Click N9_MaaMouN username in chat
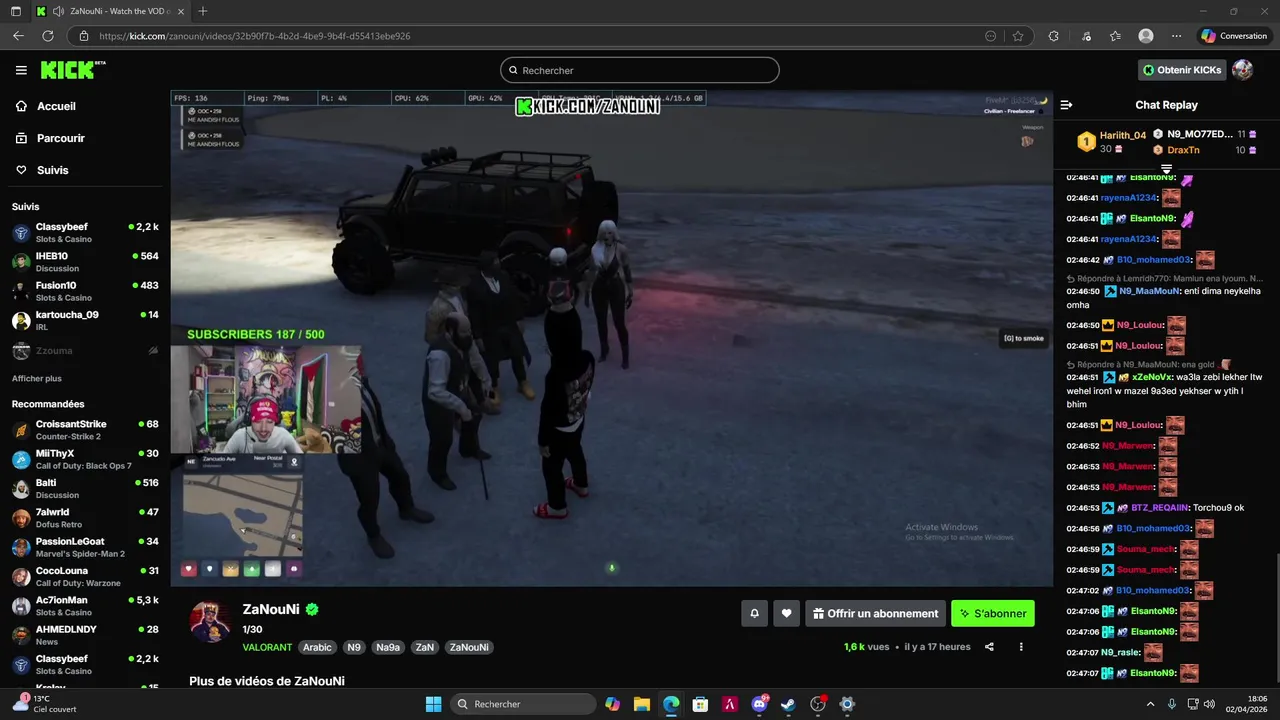The width and height of the screenshot is (1280, 720). point(1149,291)
